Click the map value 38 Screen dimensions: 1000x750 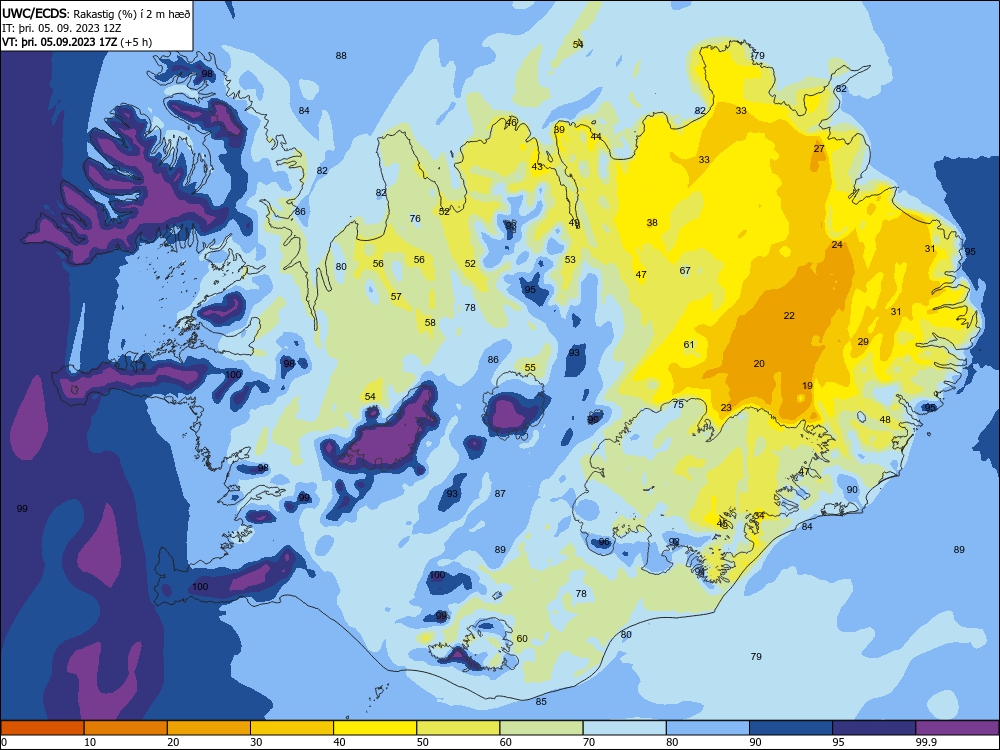point(652,223)
